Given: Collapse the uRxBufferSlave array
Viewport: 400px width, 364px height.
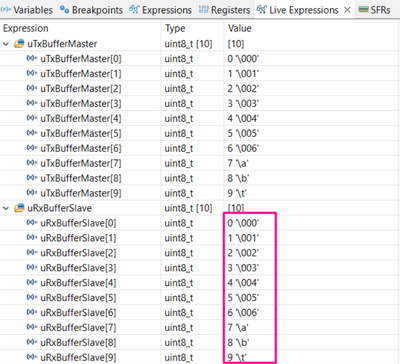Looking at the screenshot, I should tap(6, 208).
